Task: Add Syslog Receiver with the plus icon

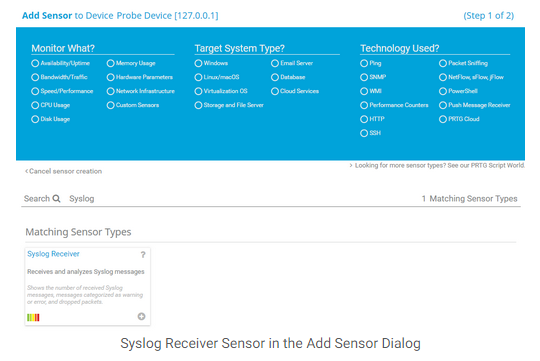Action: (142, 316)
